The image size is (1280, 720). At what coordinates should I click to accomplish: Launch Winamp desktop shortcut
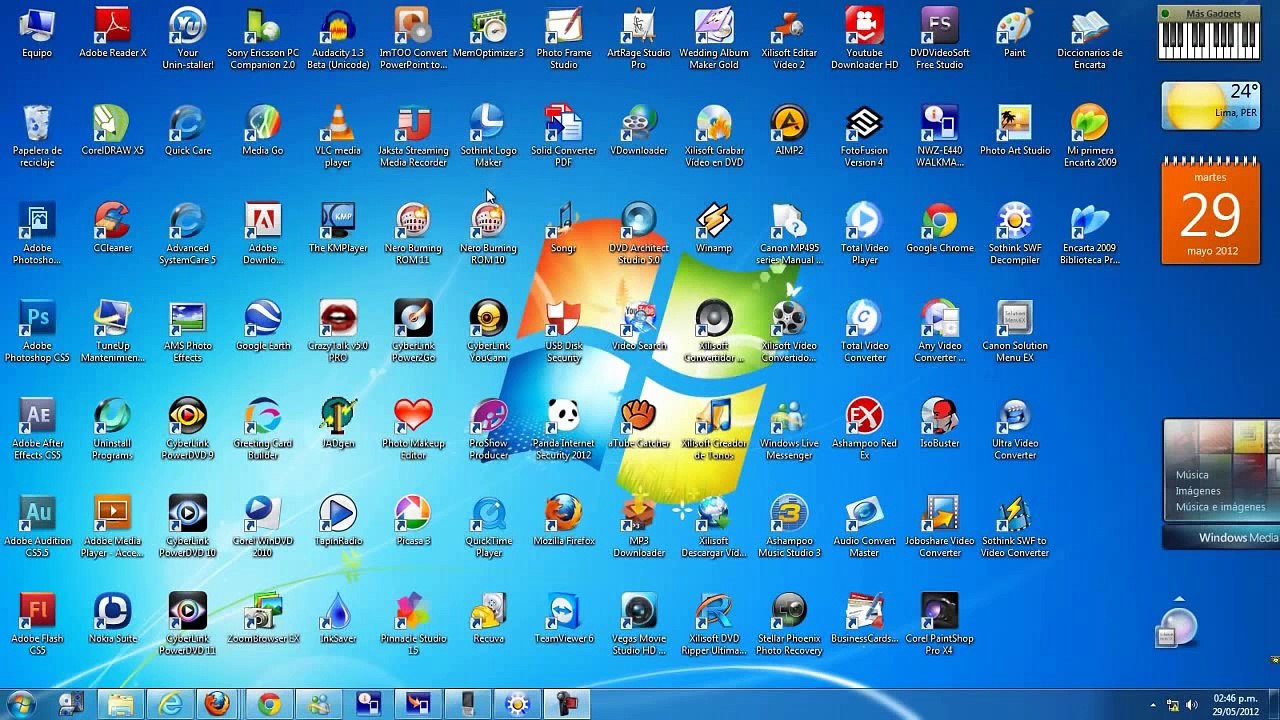pos(714,227)
